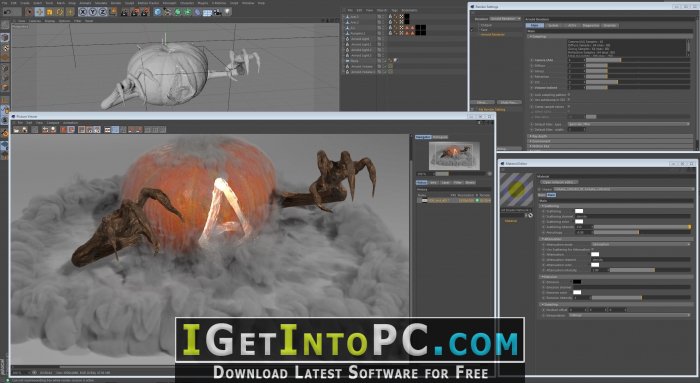The width and height of the screenshot is (700, 383).
Task: Toggle the Y axis lock icon
Action: click(x=92, y=12)
